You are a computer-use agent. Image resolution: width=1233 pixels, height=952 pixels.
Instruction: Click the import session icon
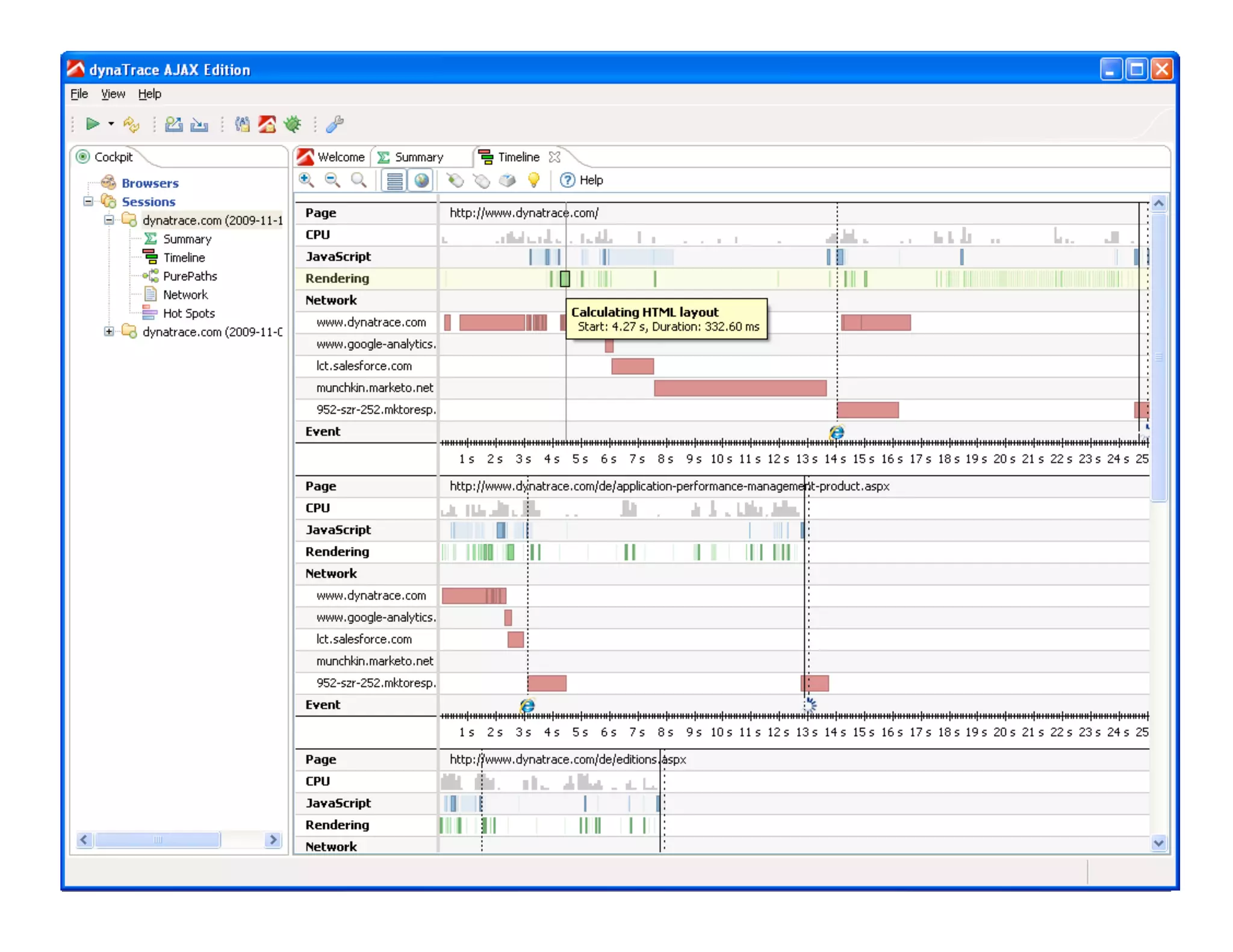tap(199, 124)
